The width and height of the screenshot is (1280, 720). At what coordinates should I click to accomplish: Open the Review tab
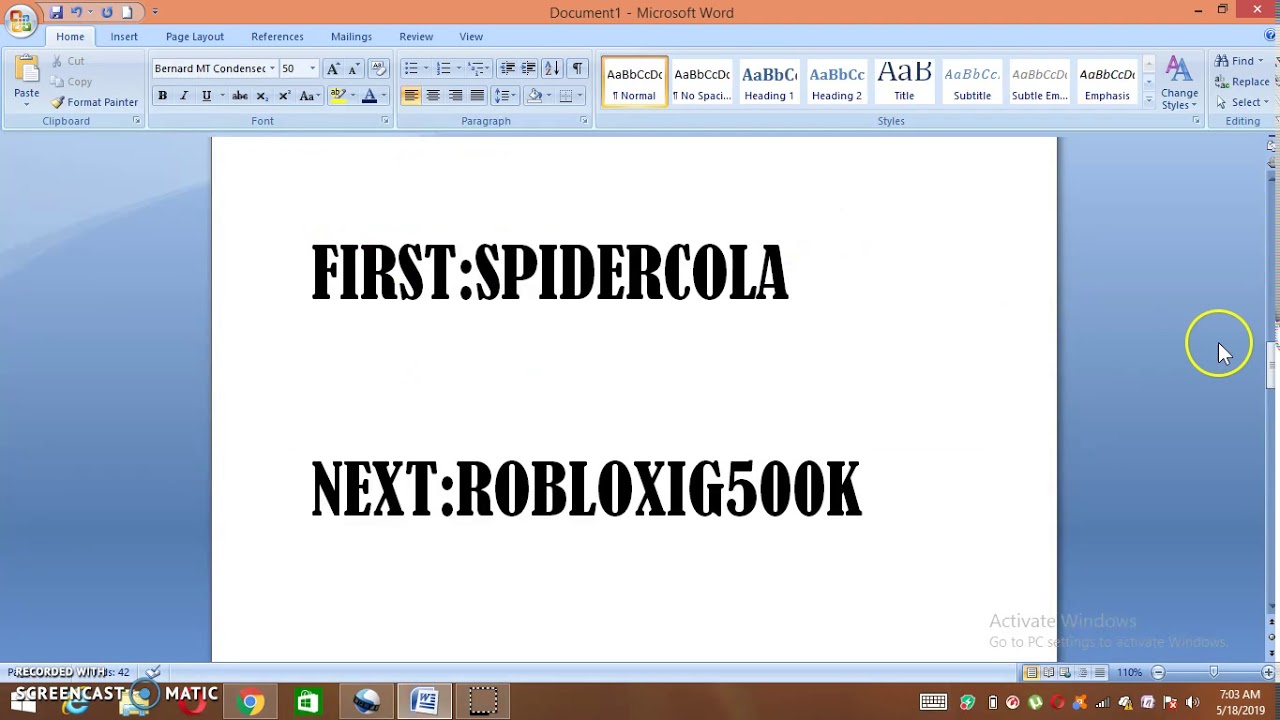point(416,36)
